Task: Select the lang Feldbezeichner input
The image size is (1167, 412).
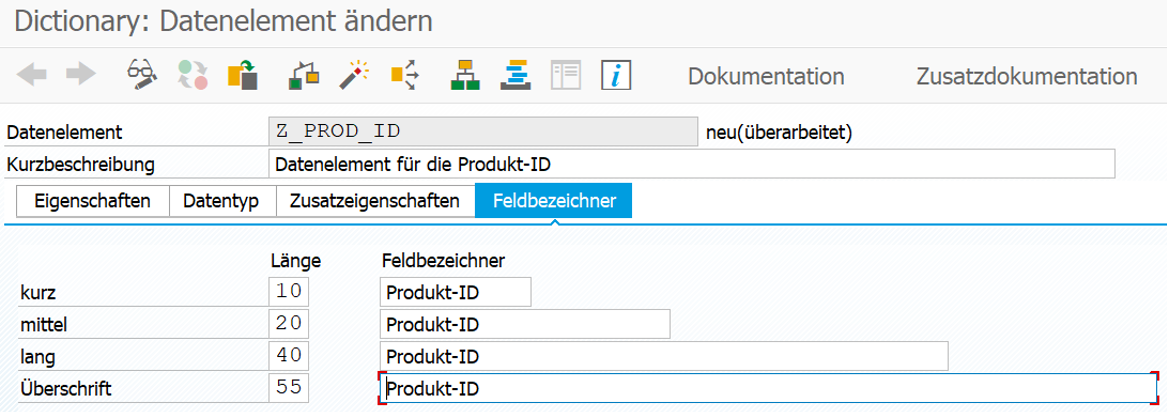Action: pos(664,356)
